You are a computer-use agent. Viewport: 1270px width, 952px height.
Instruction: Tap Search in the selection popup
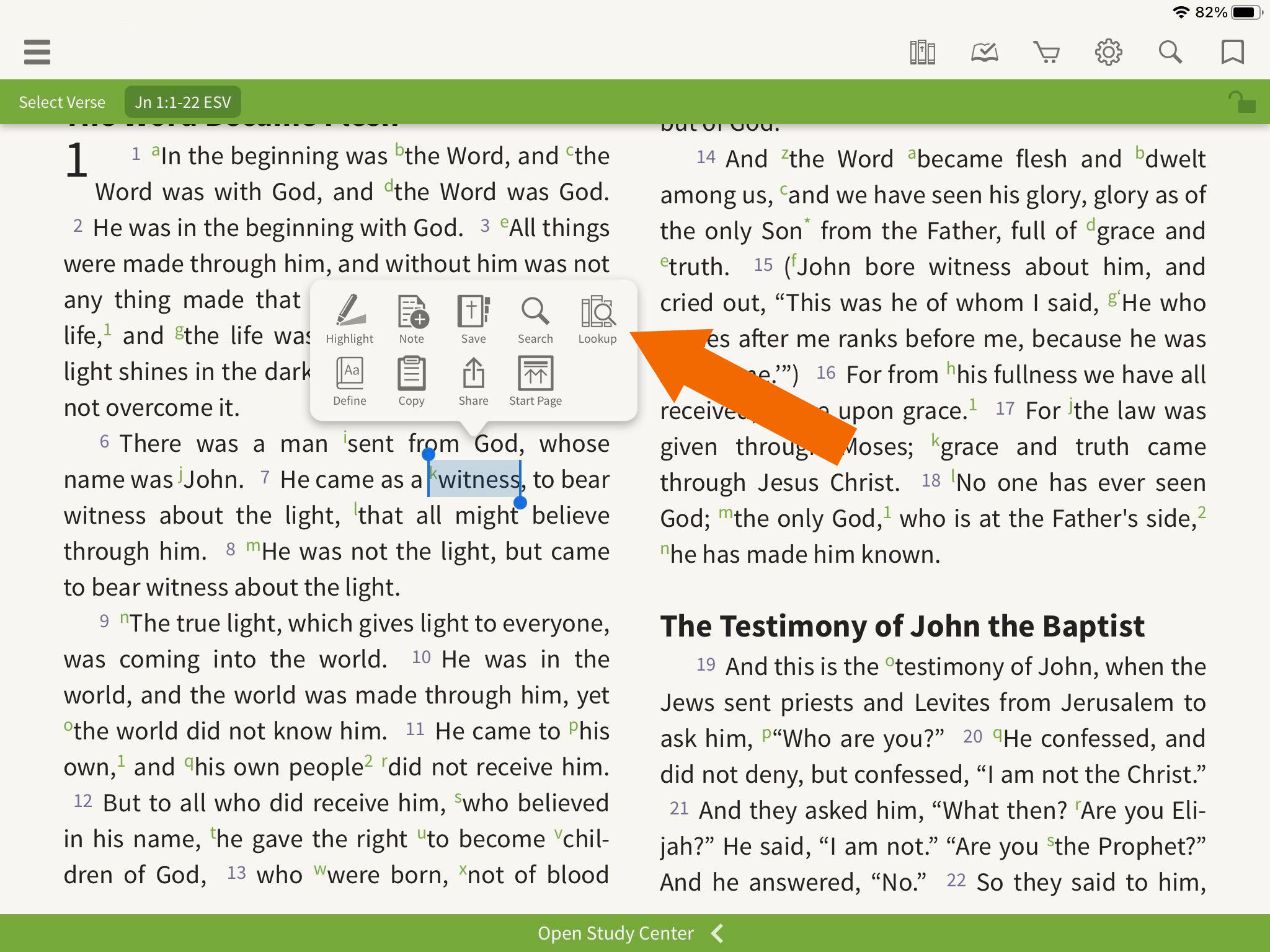tap(535, 319)
